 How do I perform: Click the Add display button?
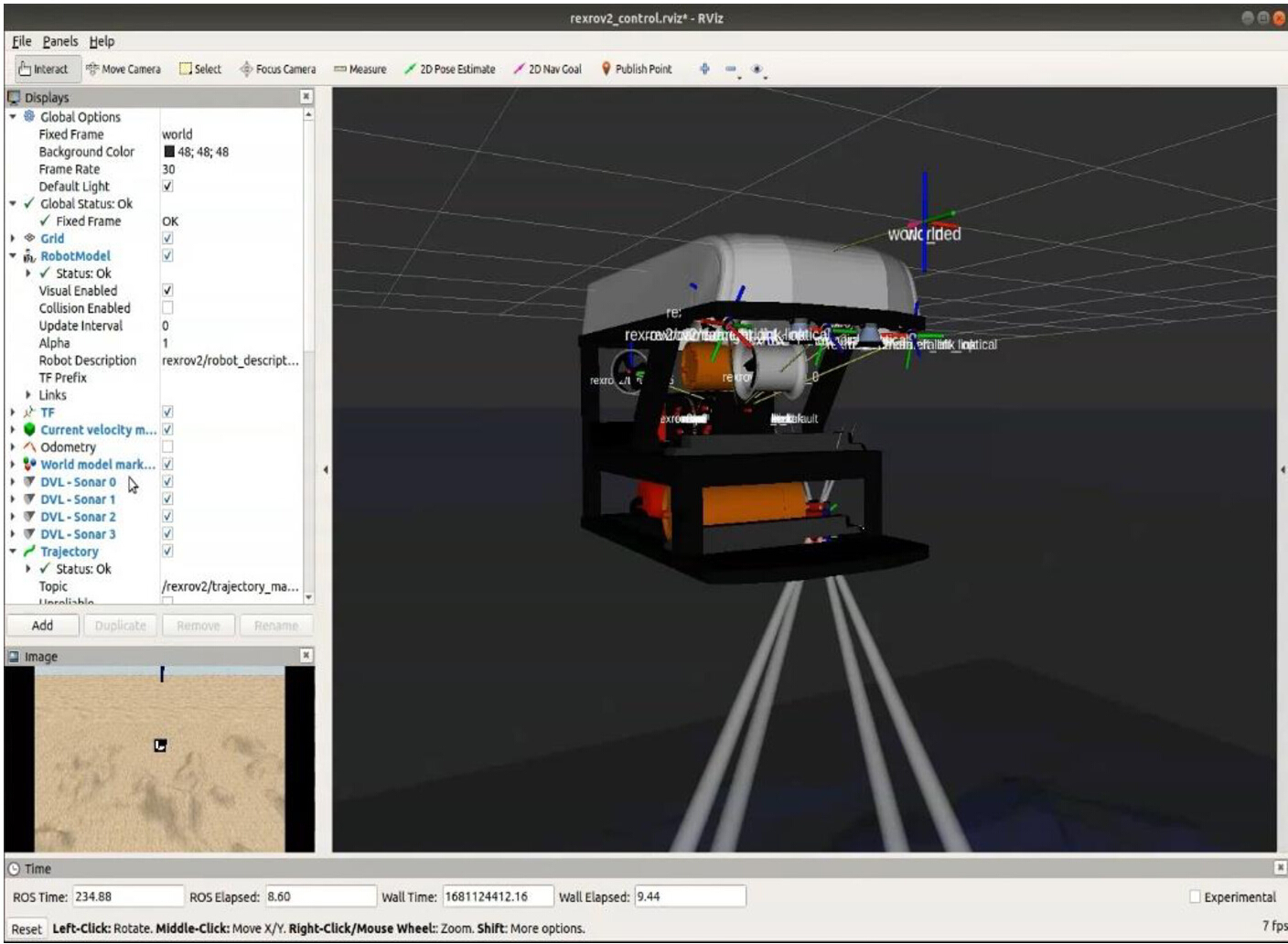coord(42,625)
